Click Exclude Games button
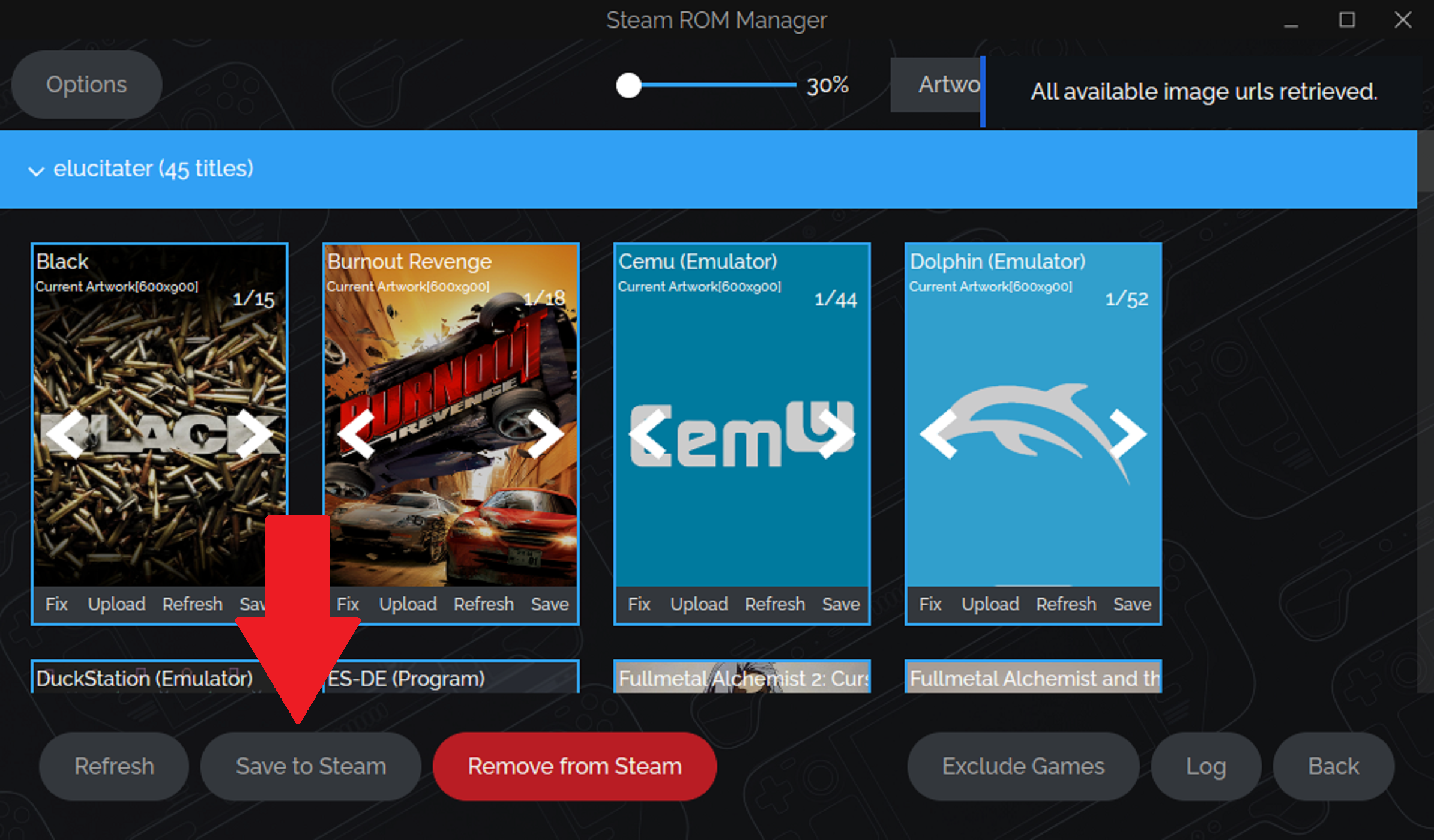 1024,766
